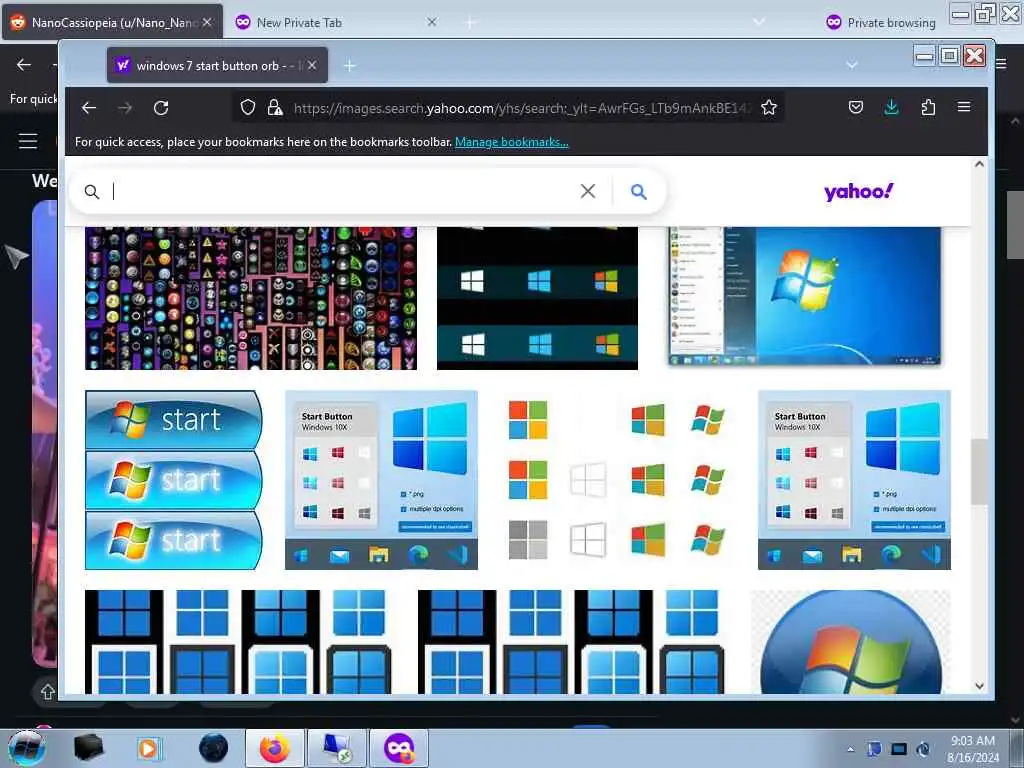Screen dimensions: 1024x768
Task: Open the Downloads panel arrow
Action: 891,107
